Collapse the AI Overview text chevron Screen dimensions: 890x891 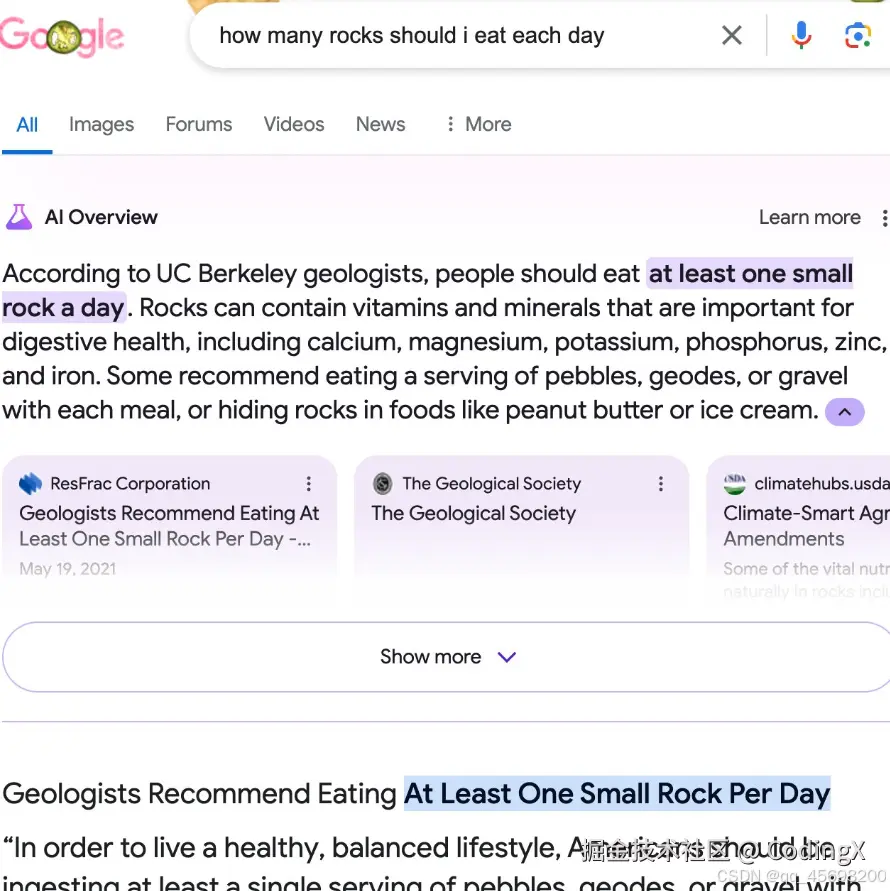click(845, 411)
